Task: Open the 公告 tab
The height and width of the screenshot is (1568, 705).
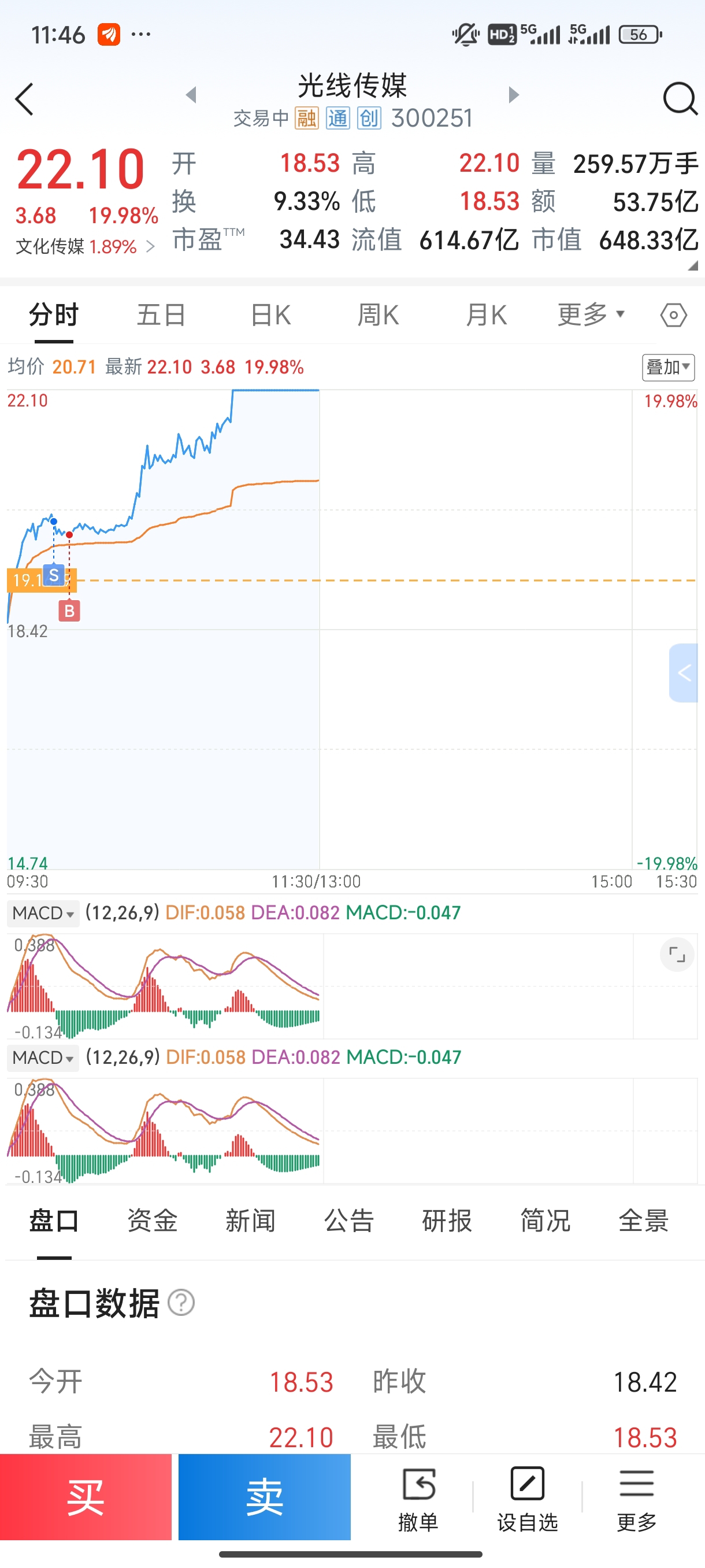Action: (349, 1221)
